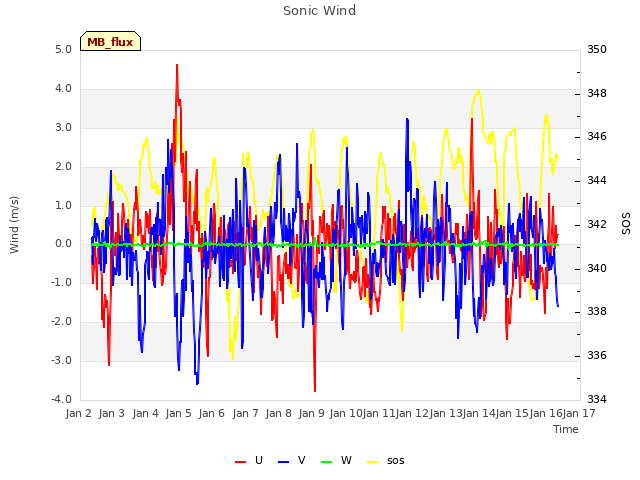The width and height of the screenshot is (640, 480).
Task: Click the yellow sos legend swatch
Action: pos(373,461)
